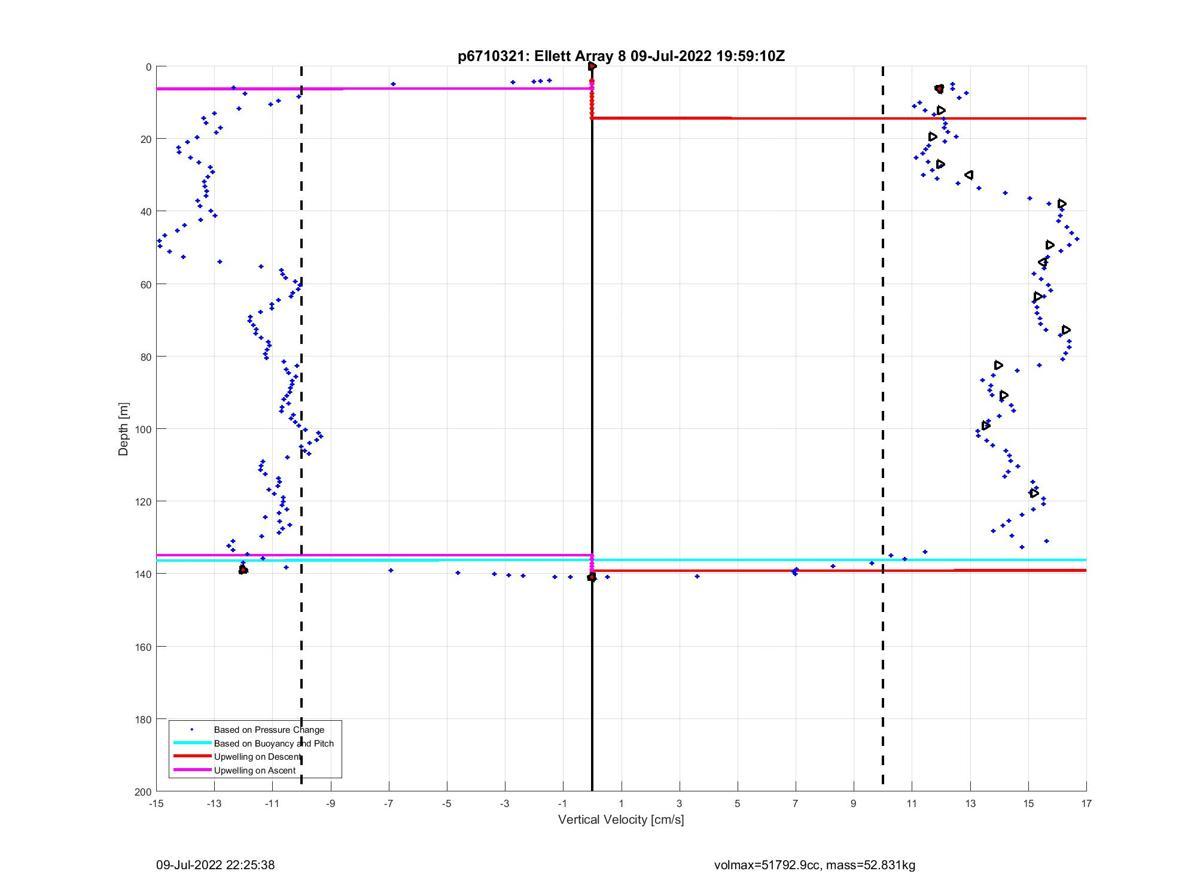Click the red marker near 12 cm/s at 6 m
This screenshot has height=889, width=1200.
pos(939,89)
